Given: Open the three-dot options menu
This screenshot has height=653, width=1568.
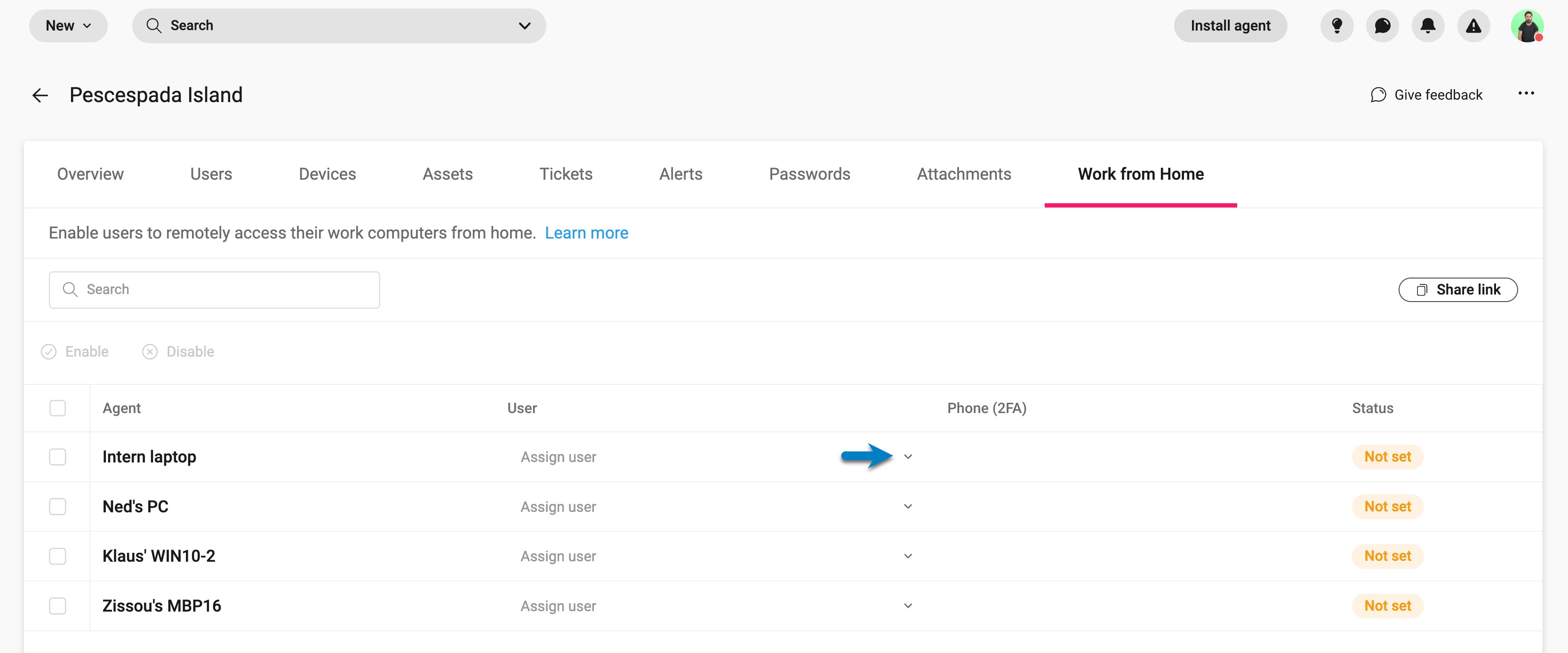Looking at the screenshot, I should coord(1527,93).
